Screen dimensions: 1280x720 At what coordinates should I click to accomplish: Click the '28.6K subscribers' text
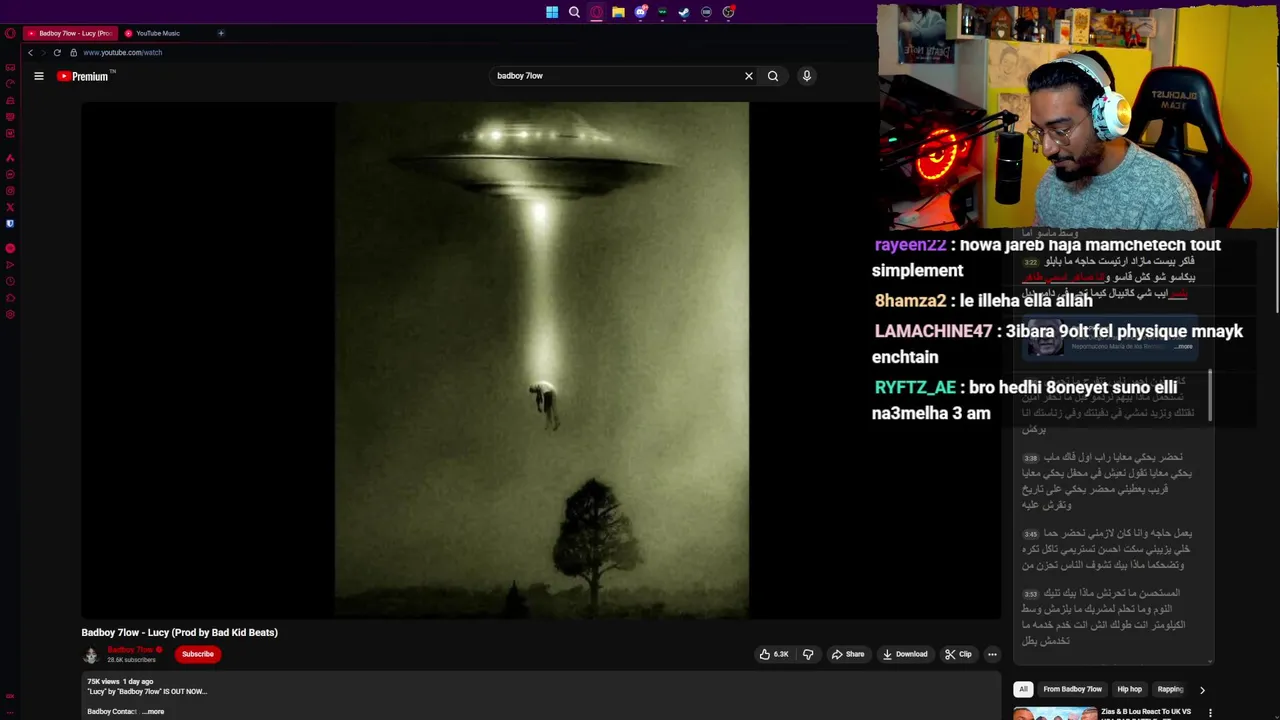tap(131, 660)
